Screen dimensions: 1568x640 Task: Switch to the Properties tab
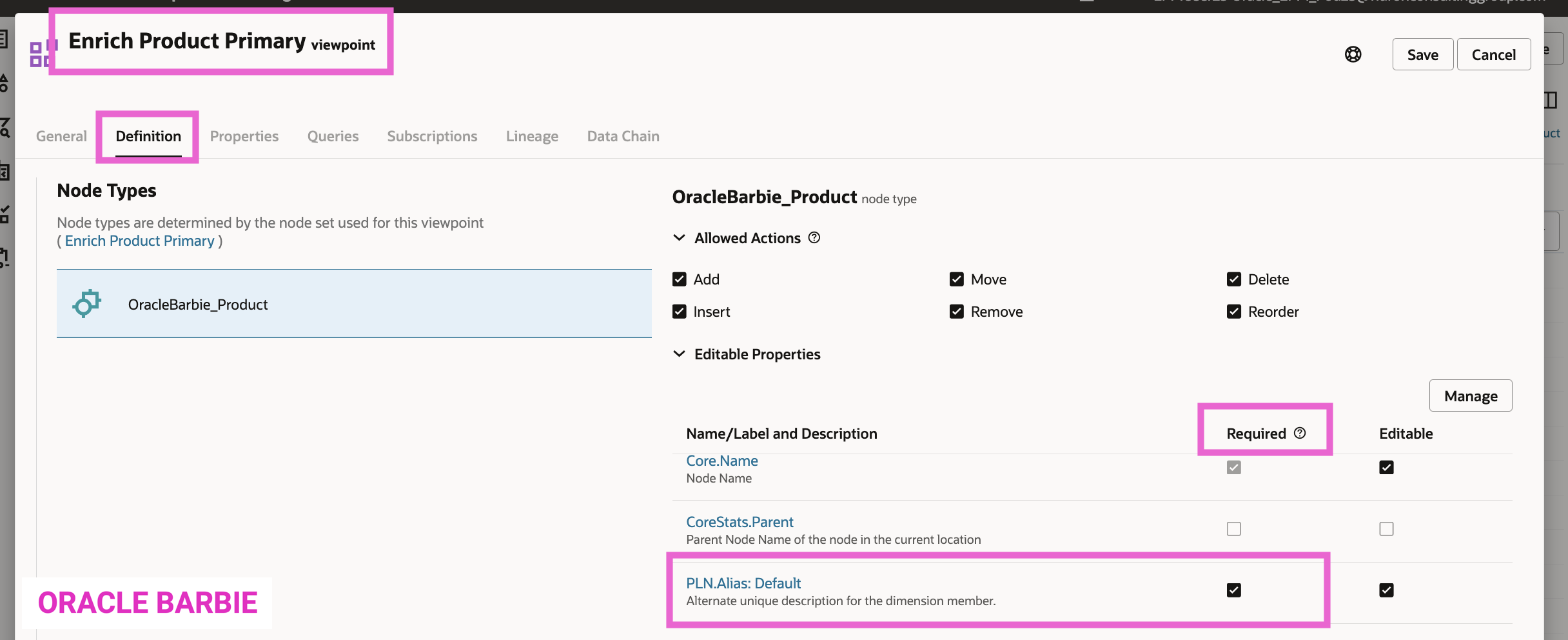pos(244,136)
